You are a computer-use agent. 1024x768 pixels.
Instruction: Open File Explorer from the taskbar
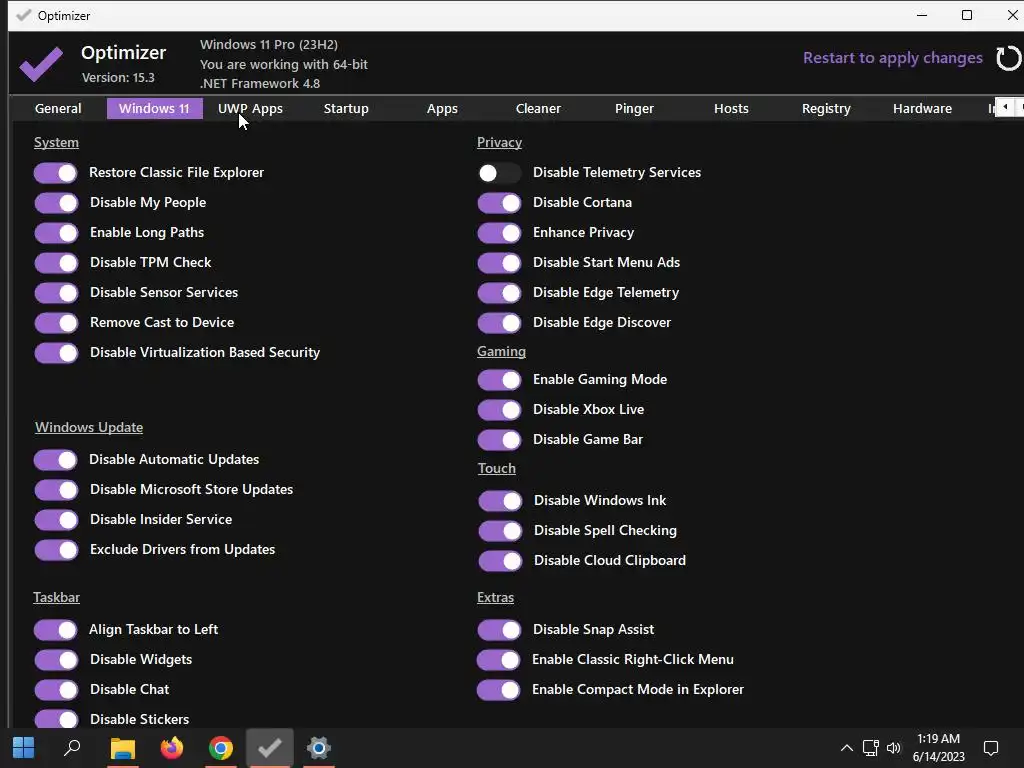(x=122, y=748)
